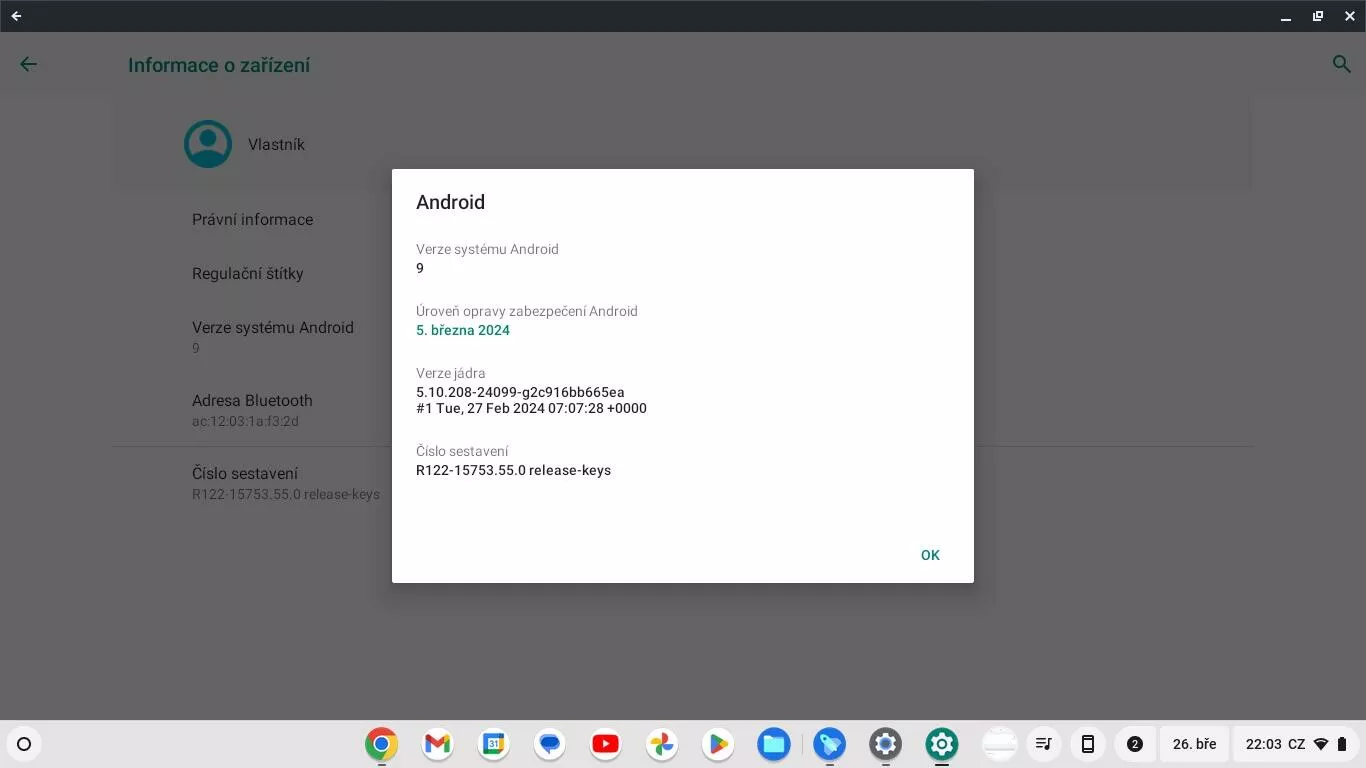Click OK to dismiss the Android dialog
The image size is (1366, 768).
pos(930,555)
